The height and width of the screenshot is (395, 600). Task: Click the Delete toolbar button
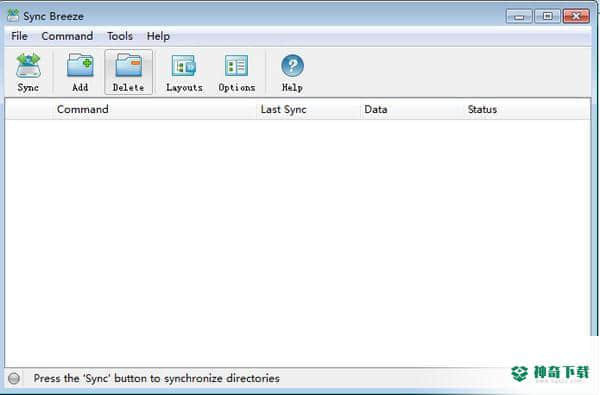tap(129, 72)
